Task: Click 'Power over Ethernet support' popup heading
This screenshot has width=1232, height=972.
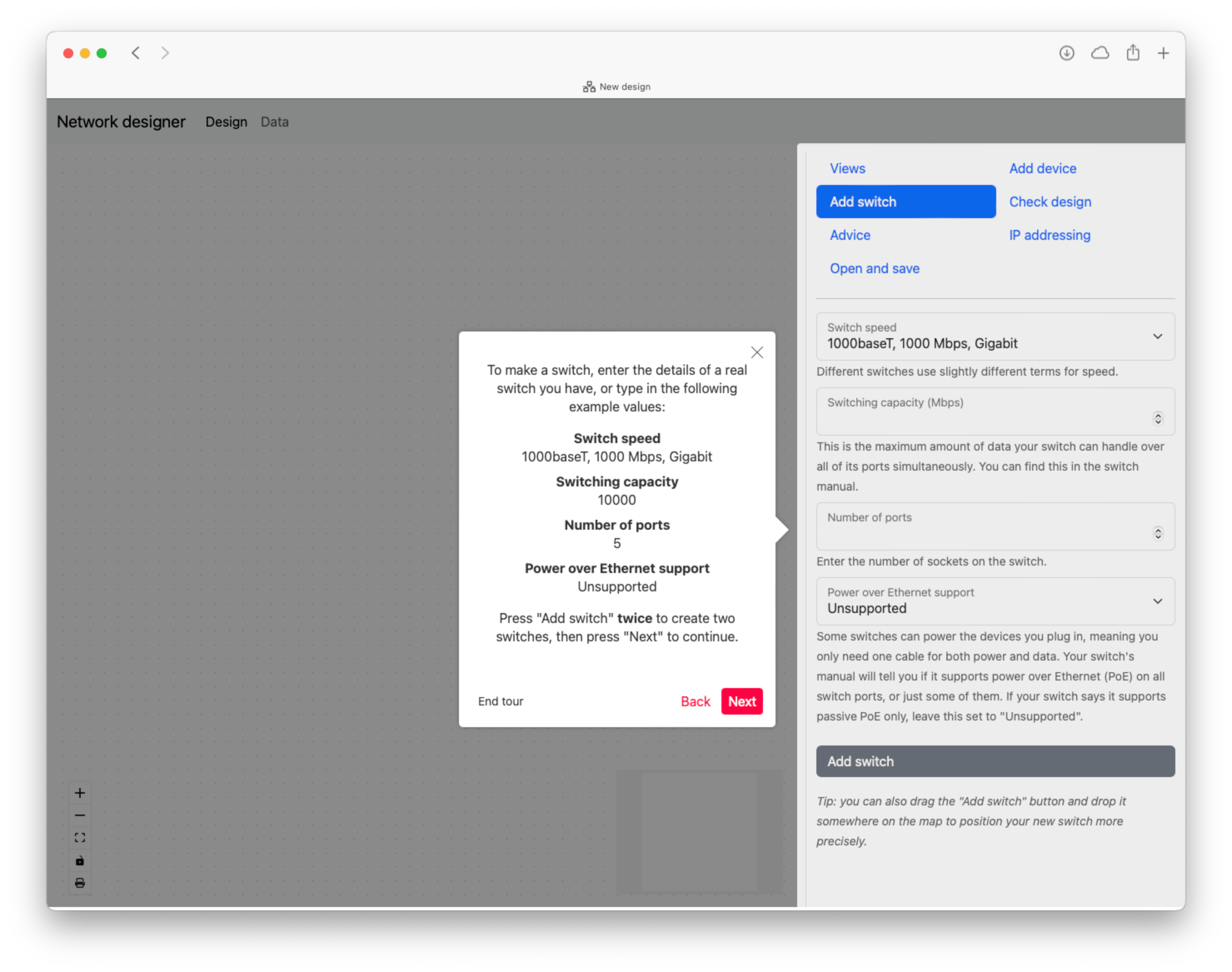Action: (617, 568)
